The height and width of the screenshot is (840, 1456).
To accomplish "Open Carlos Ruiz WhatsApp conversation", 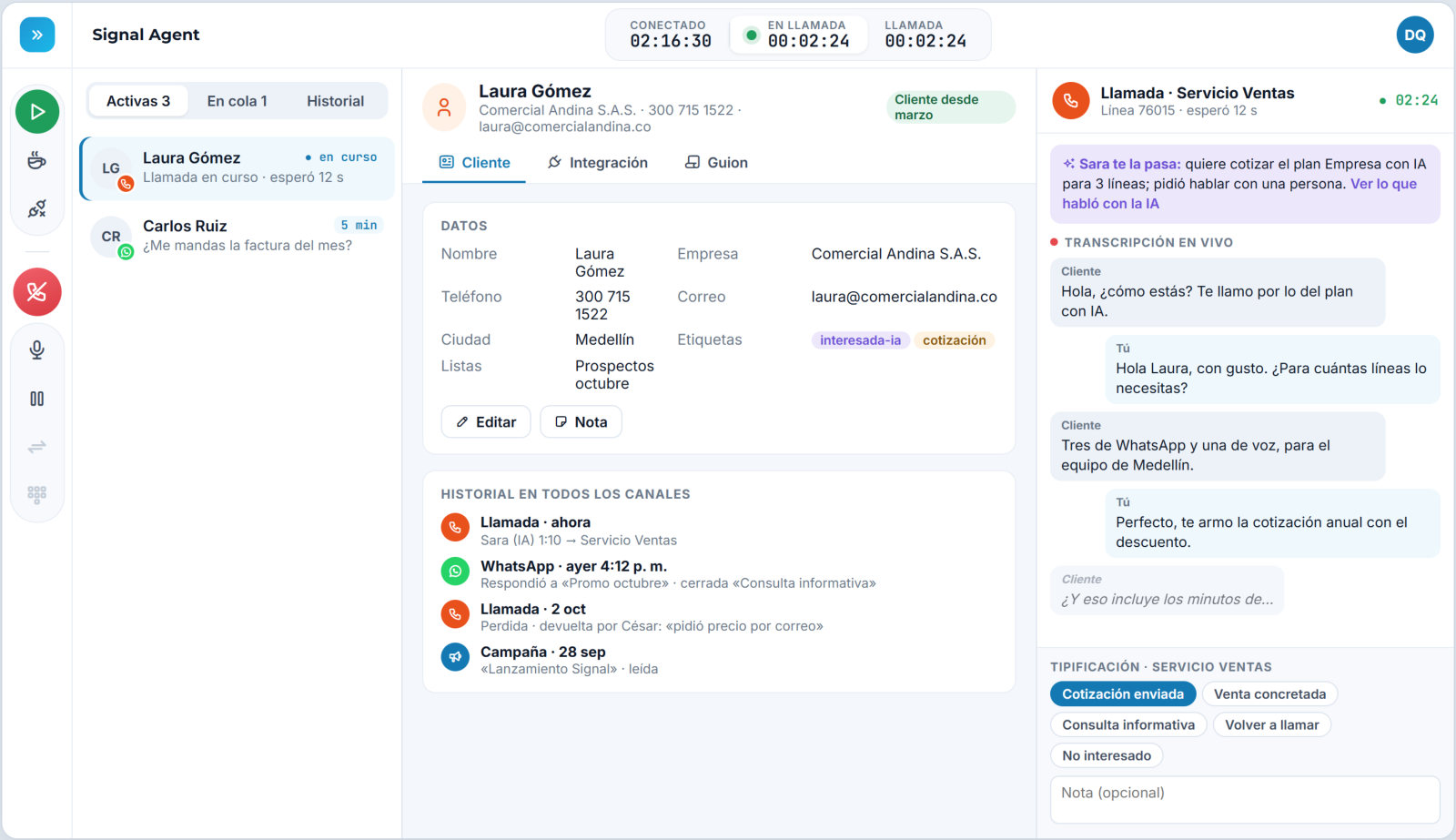I will click(x=238, y=237).
